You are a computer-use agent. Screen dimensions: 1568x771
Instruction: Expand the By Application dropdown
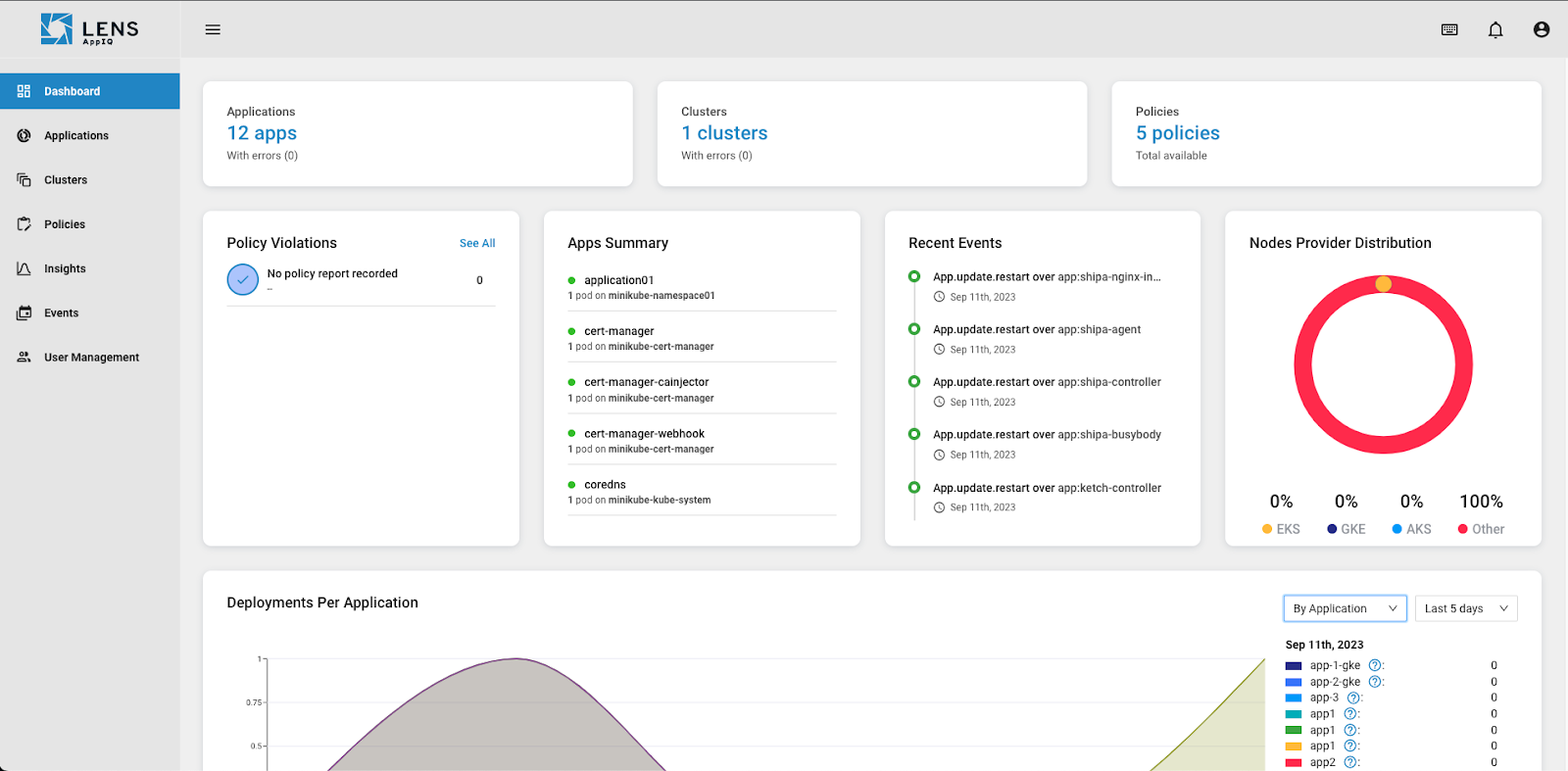pyautogui.click(x=1345, y=608)
